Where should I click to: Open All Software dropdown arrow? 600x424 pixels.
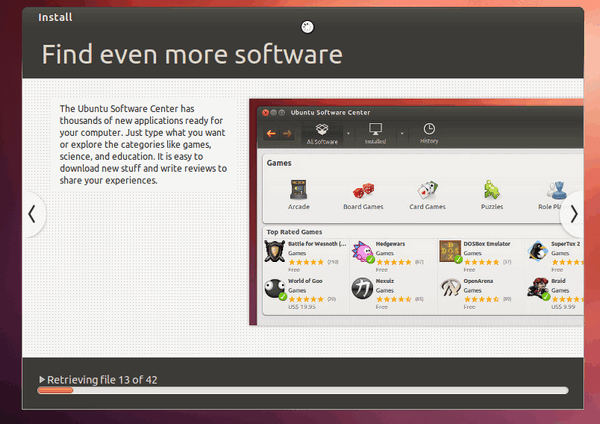[x=348, y=133]
